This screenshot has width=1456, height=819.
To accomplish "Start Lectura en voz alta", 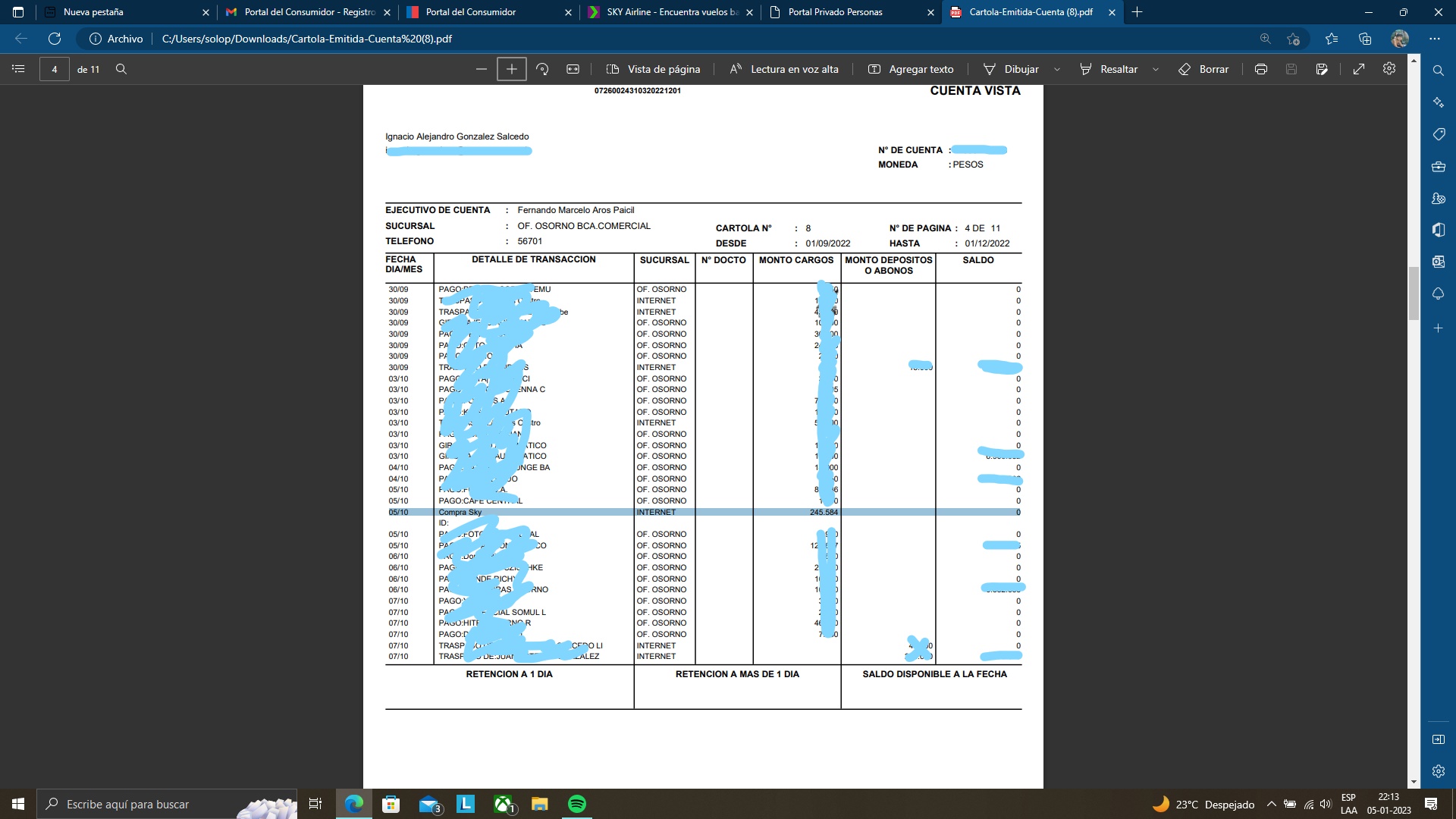I will [784, 69].
